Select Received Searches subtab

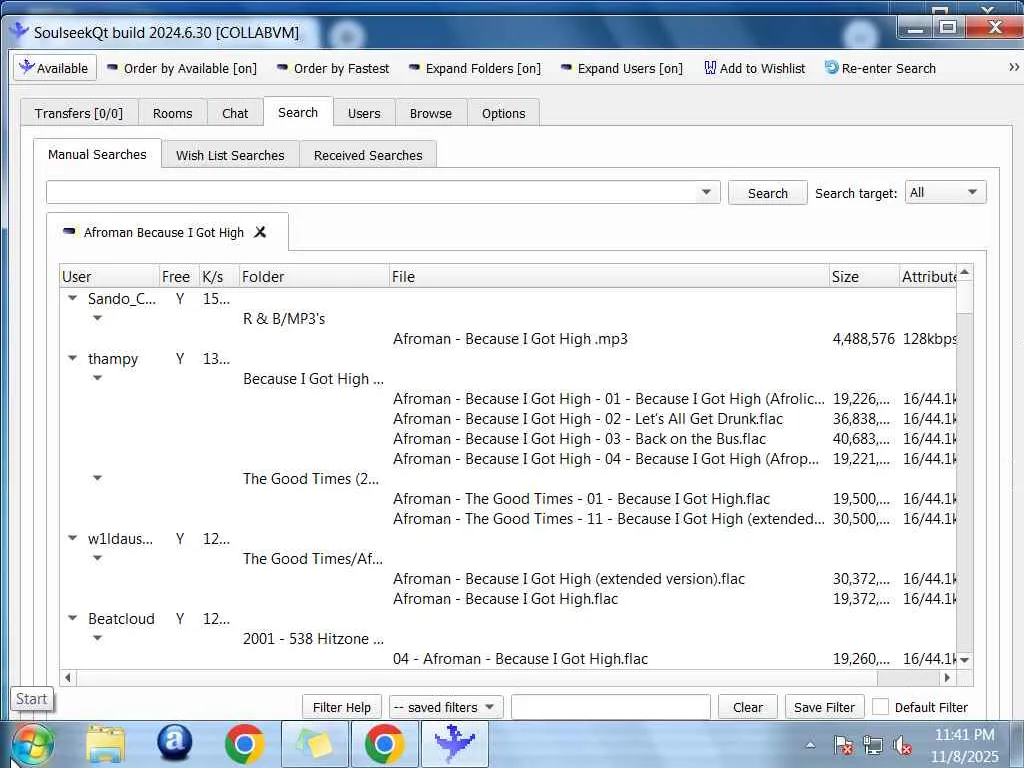click(368, 155)
